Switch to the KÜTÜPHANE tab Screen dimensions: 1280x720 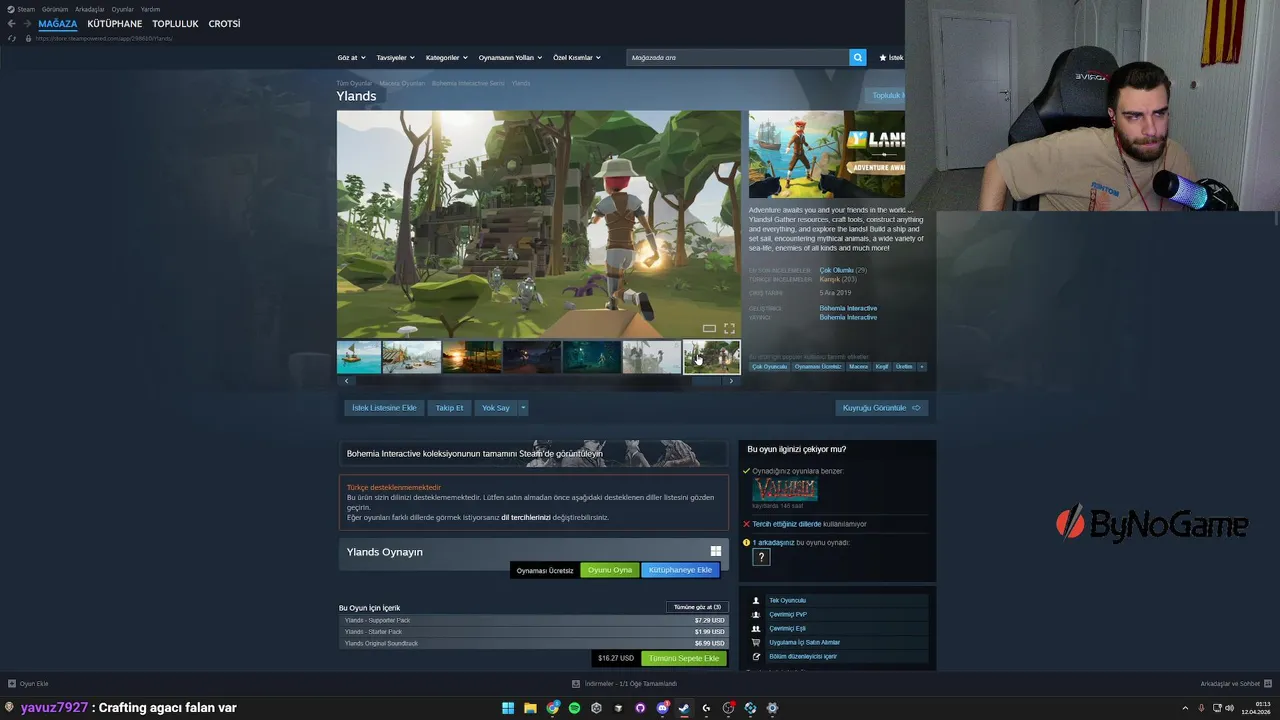[x=115, y=24]
